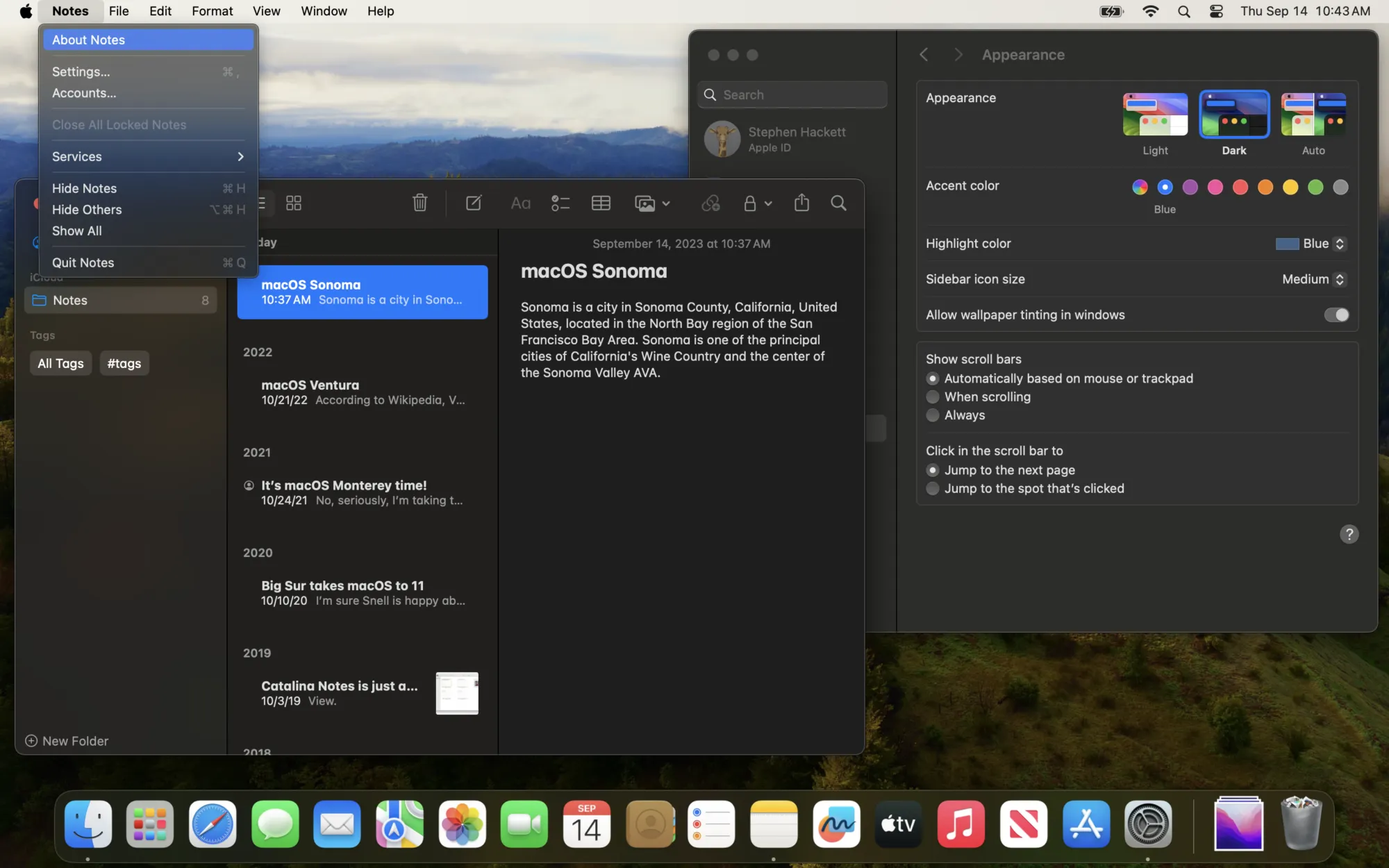
Task: Open Notes from the Dock
Action: coord(774,824)
